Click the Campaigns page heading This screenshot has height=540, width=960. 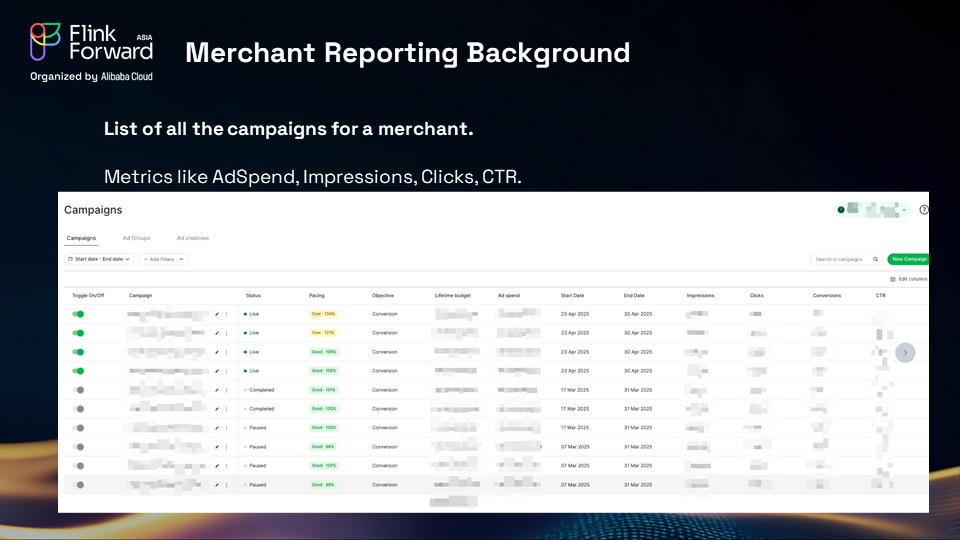click(93, 210)
